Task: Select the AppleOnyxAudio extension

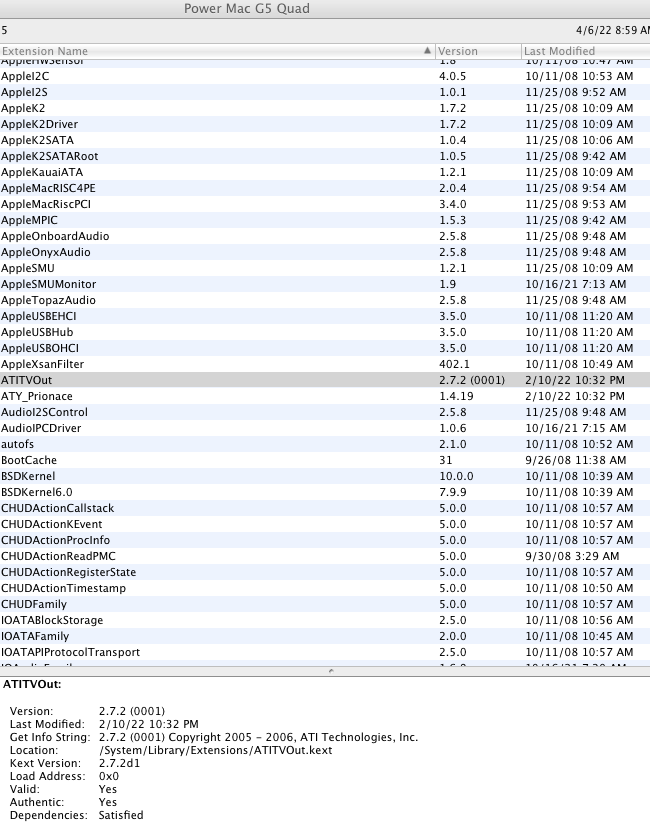Action: (325, 252)
